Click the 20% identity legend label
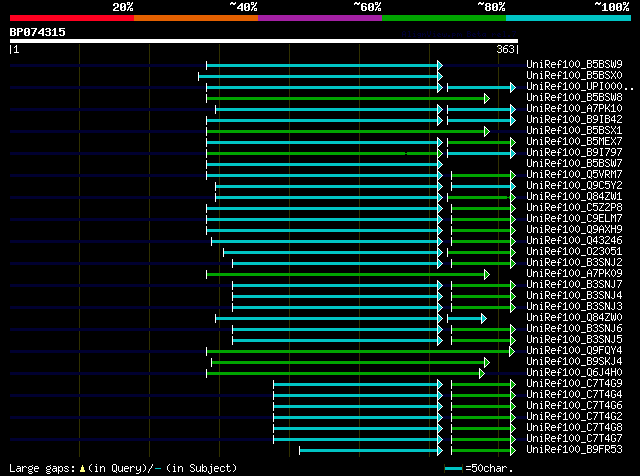This screenshot has width=640, height=476. [x=123, y=7]
